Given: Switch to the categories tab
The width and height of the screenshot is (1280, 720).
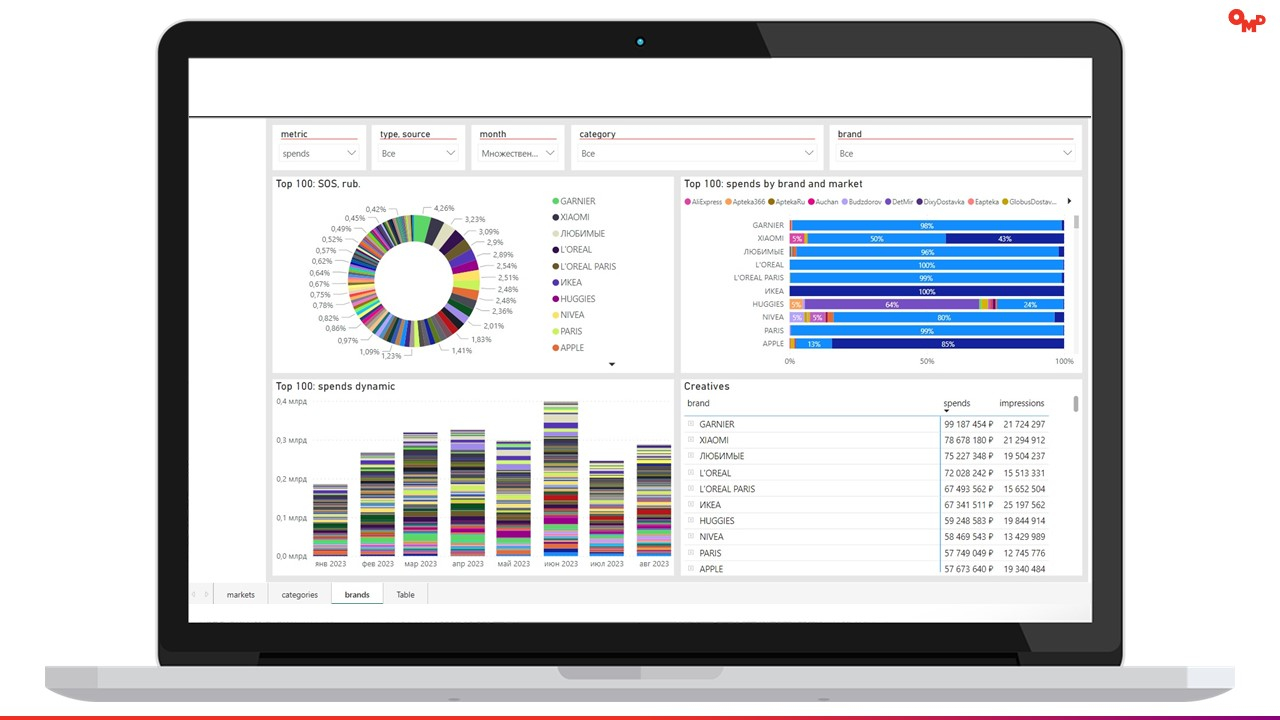Looking at the screenshot, I should pyautogui.click(x=300, y=594).
